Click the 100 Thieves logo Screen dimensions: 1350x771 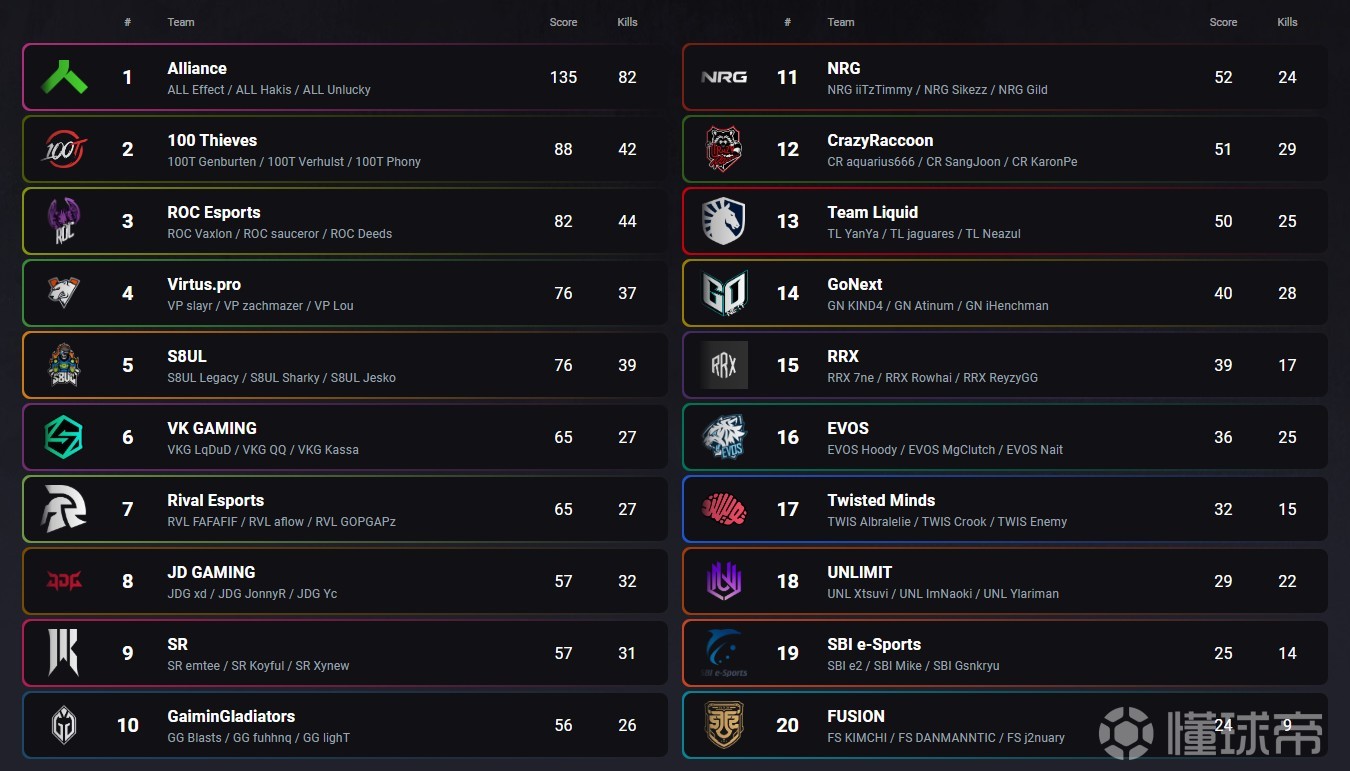(x=64, y=149)
